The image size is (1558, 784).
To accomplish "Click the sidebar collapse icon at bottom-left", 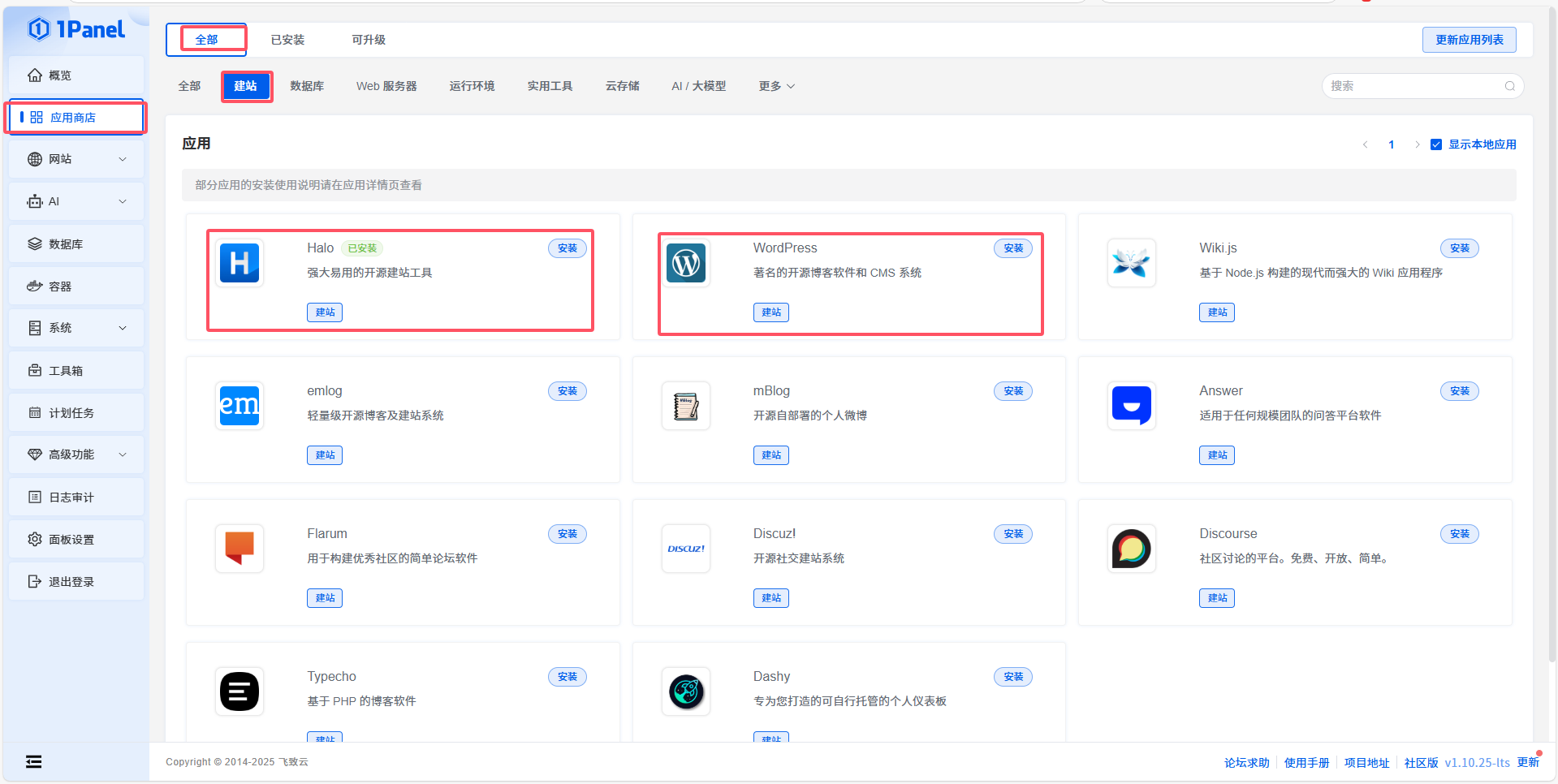I will point(33,761).
